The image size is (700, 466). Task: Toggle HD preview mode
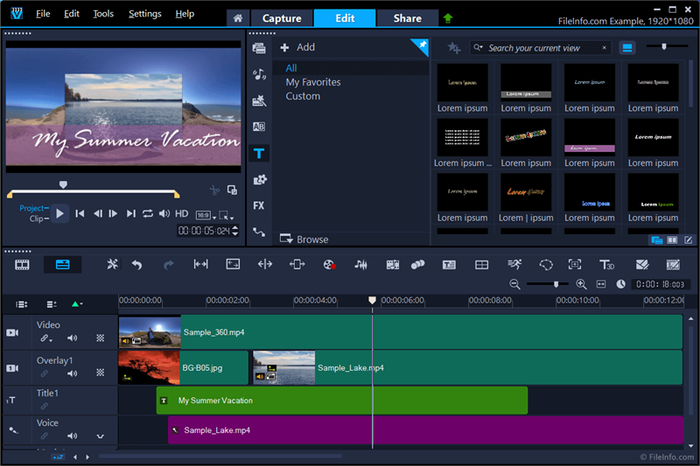[x=182, y=214]
